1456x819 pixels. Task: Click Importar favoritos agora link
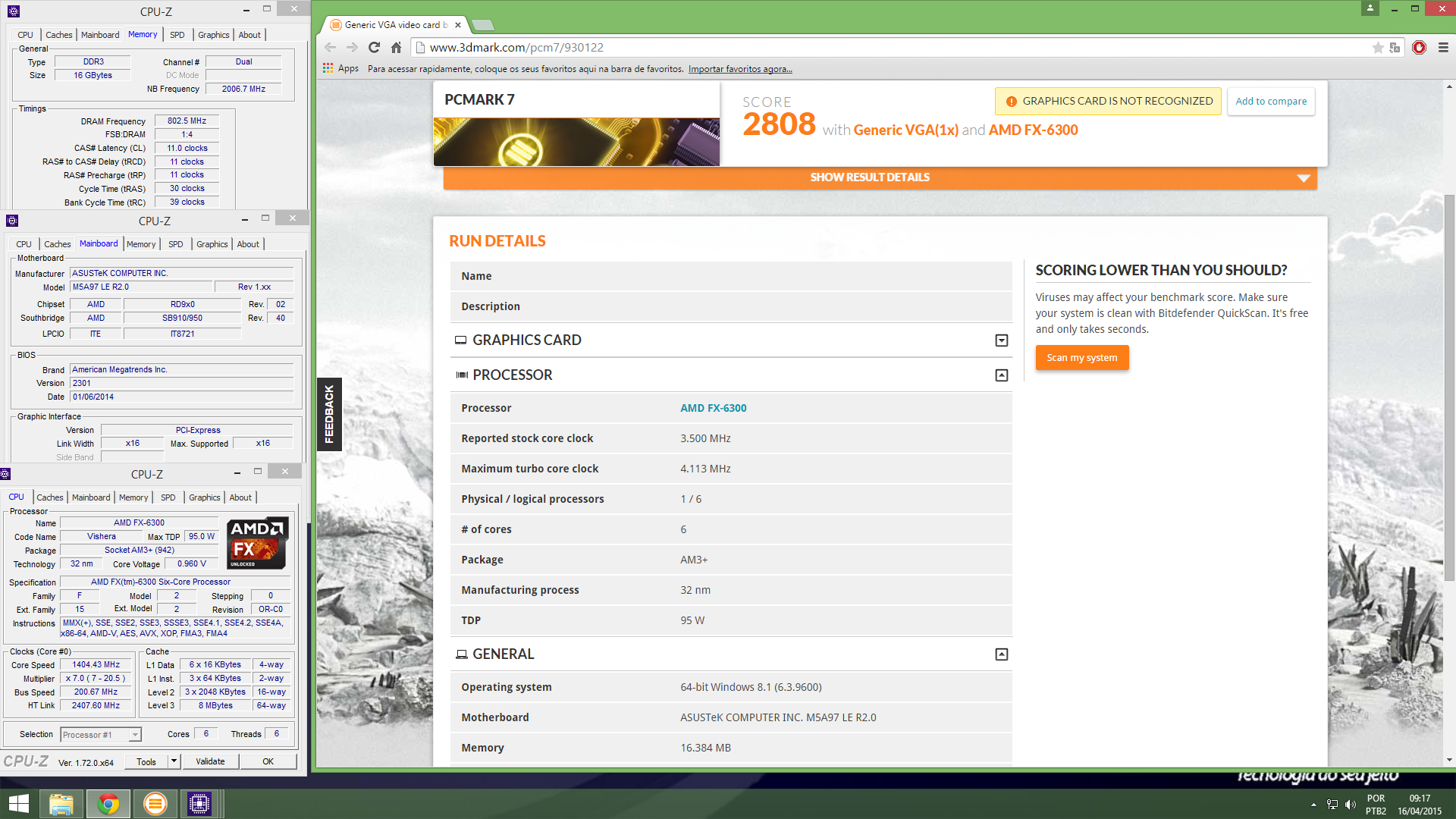click(x=740, y=69)
